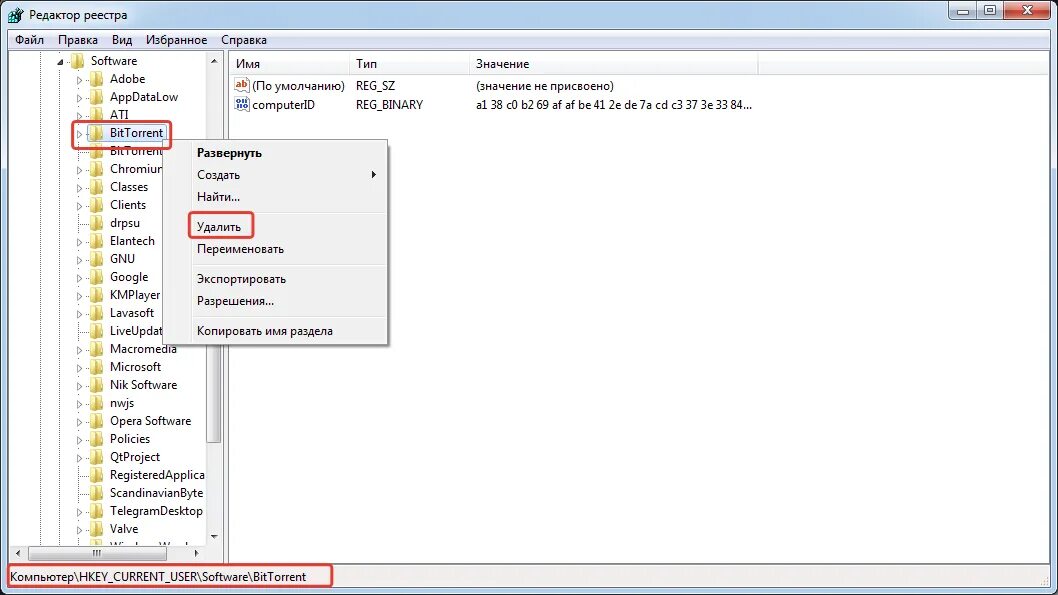This screenshot has height=595, width=1058.
Task: Choose Переименовать in the context menu
Action: [276, 249]
